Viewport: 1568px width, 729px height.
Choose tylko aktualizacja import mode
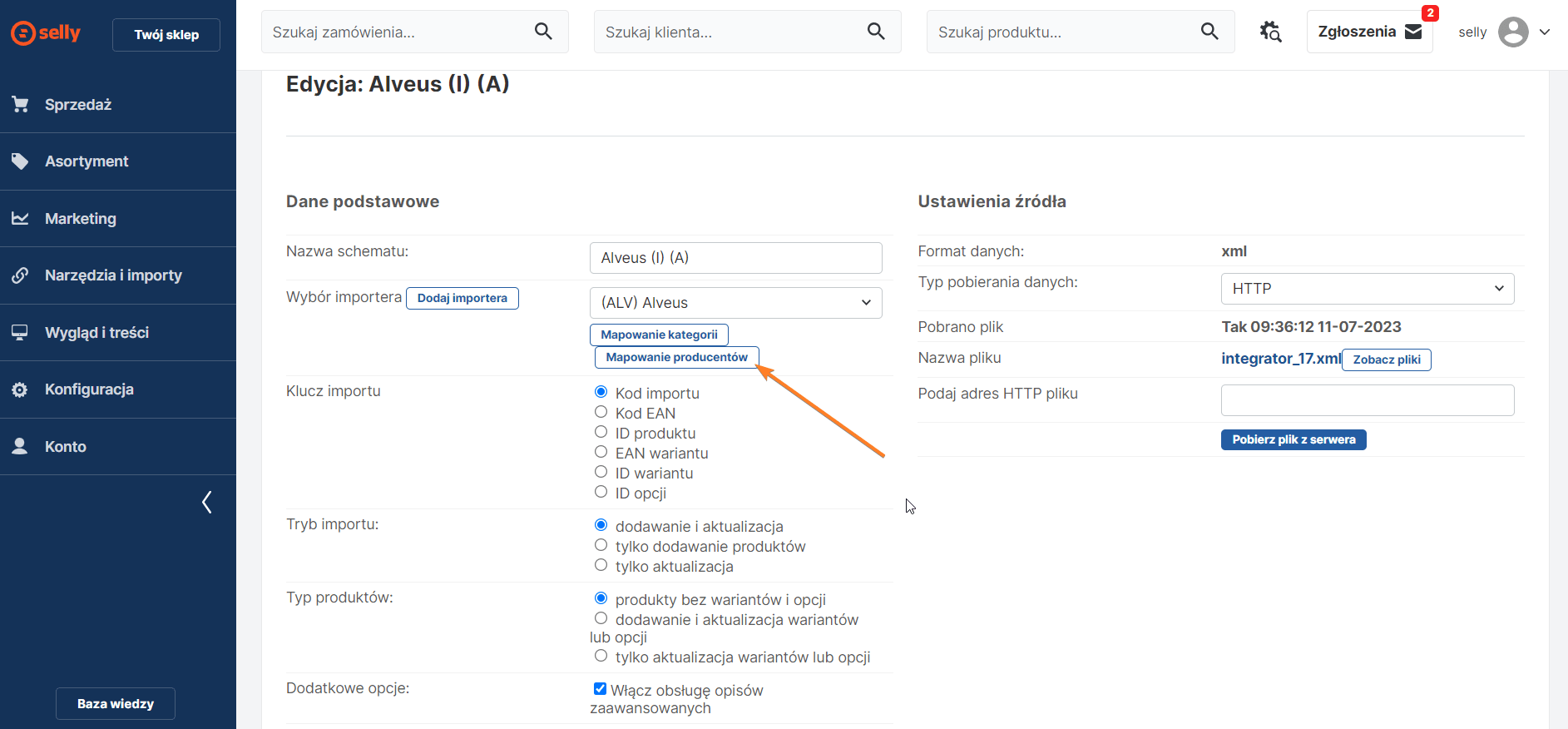[x=601, y=565]
